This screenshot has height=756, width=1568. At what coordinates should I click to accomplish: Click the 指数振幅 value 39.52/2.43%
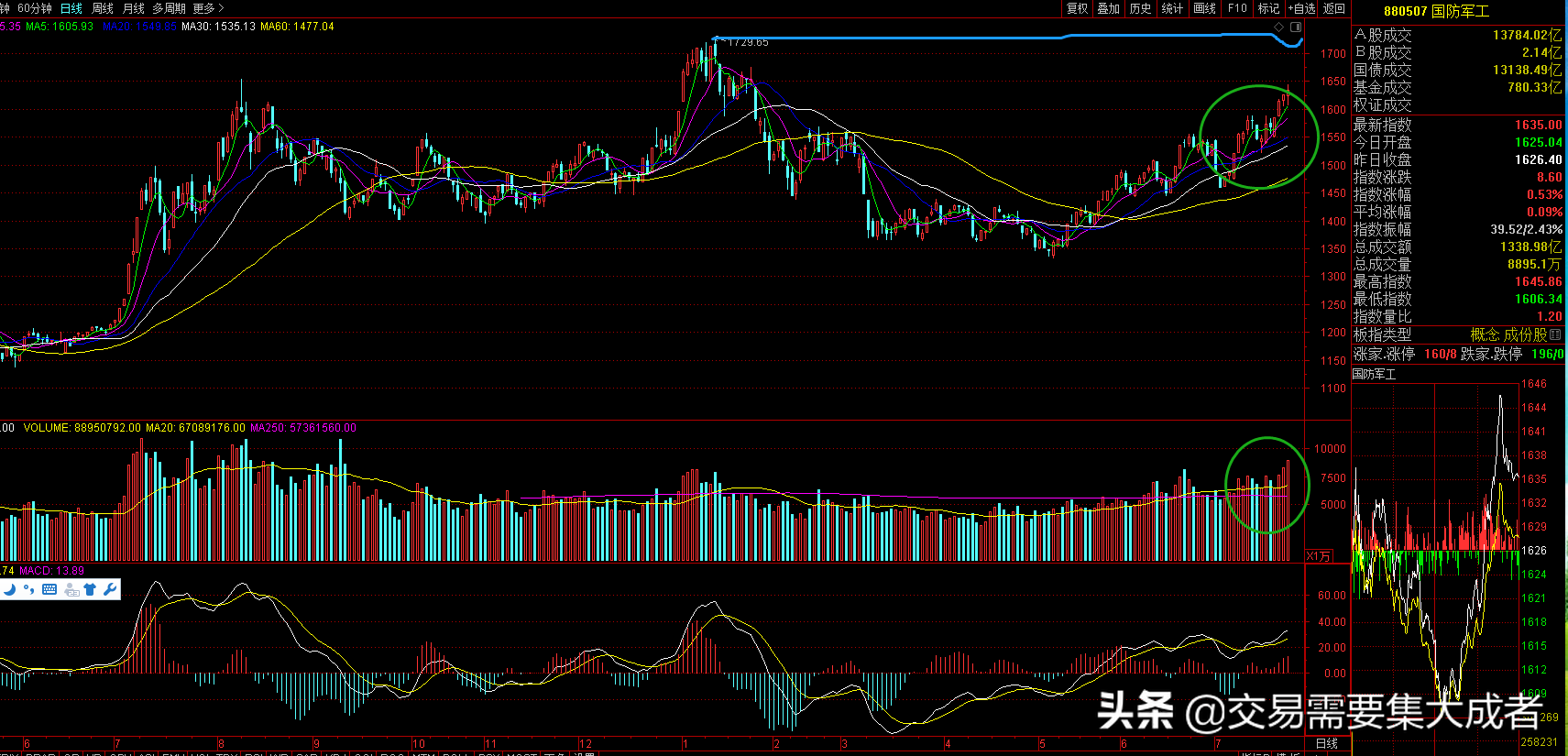pos(1526,230)
